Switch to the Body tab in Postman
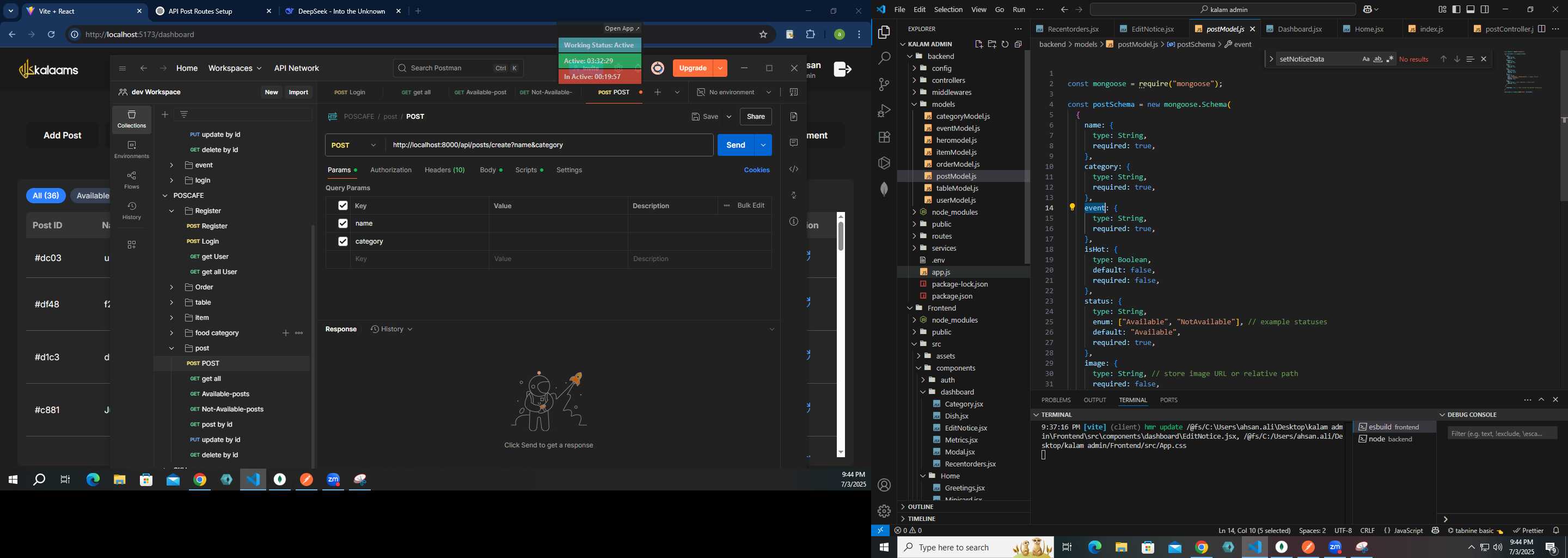The height and width of the screenshot is (558, 1568). coord(491,170)
